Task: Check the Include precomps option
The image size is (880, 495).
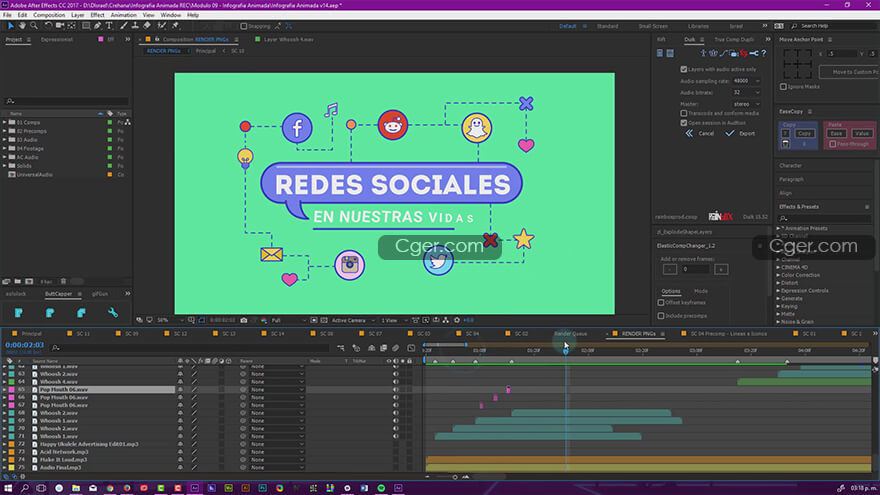Action: tap(661, 316)
